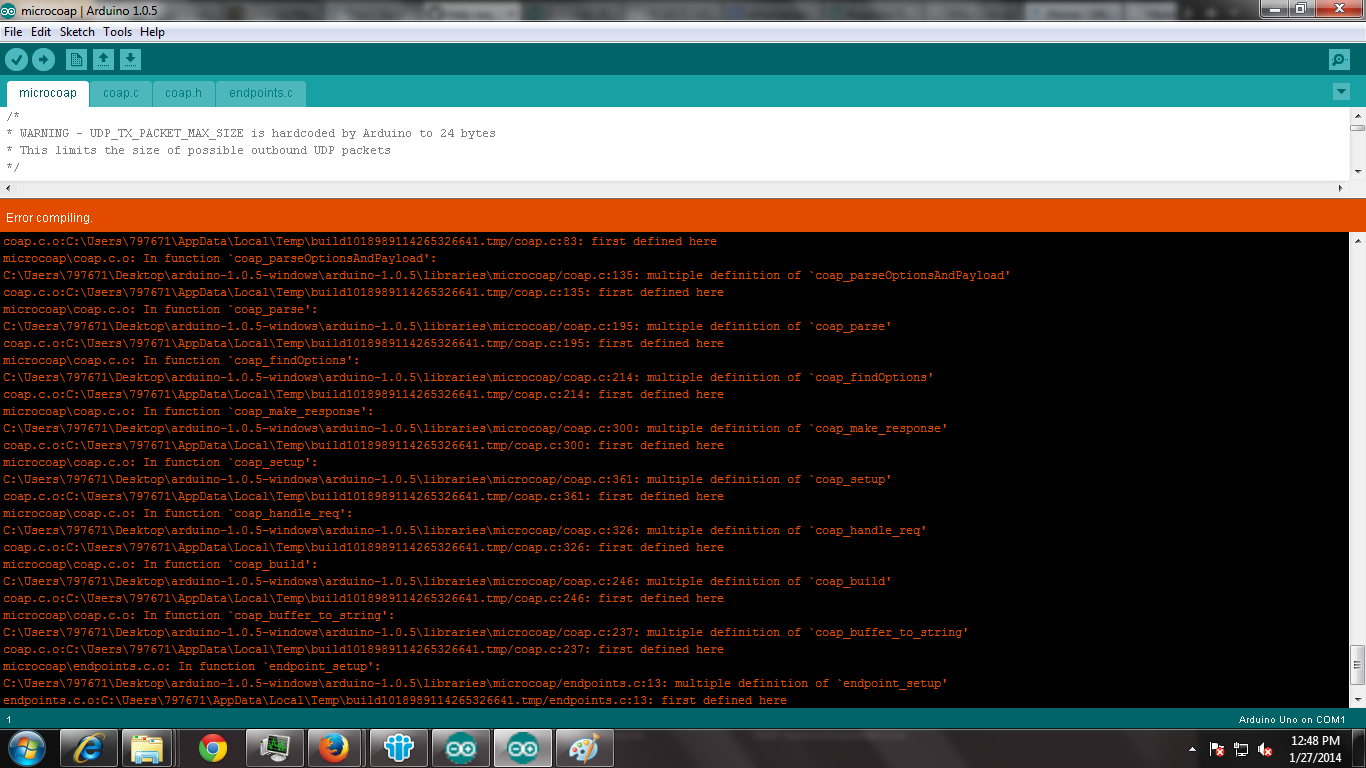Viewport: 1366px width, 768px height.
Task: Click the muted volume tray icon
Action: click(1265, 749)
